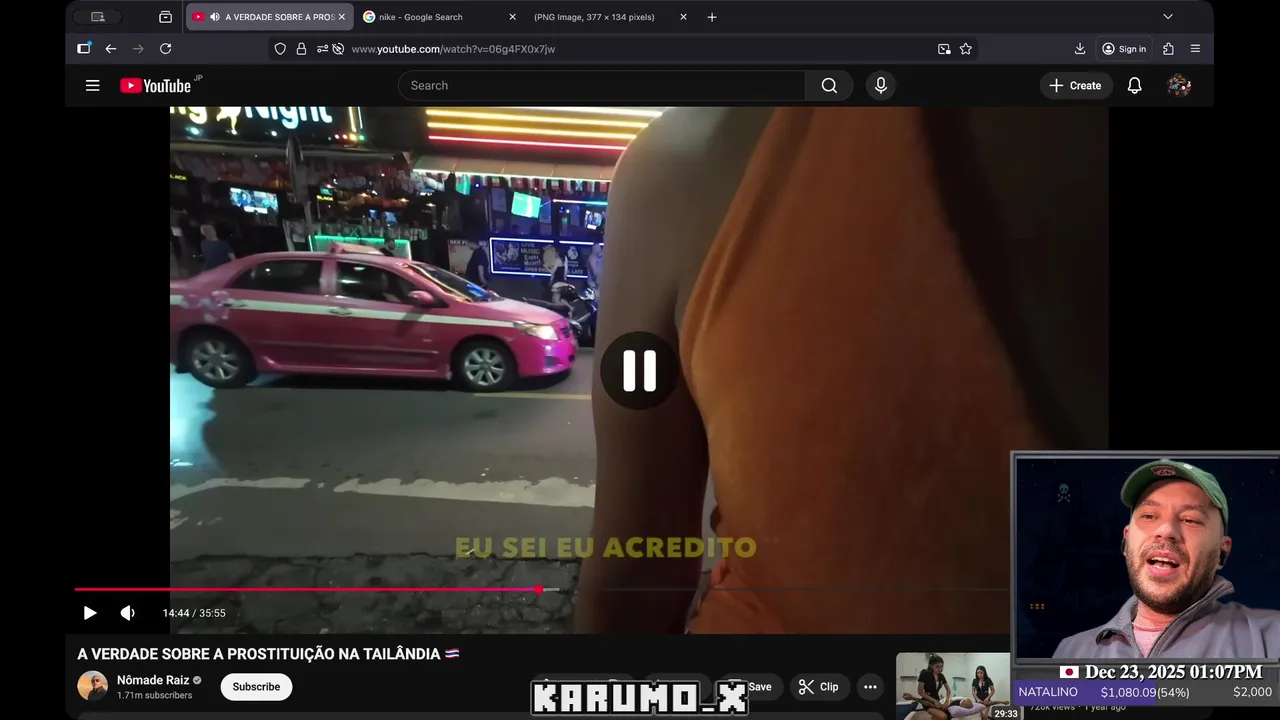Screen dimensions: 1280x720
Task: Close the nike Google Search tab
Action: click(x=512, y=17)
